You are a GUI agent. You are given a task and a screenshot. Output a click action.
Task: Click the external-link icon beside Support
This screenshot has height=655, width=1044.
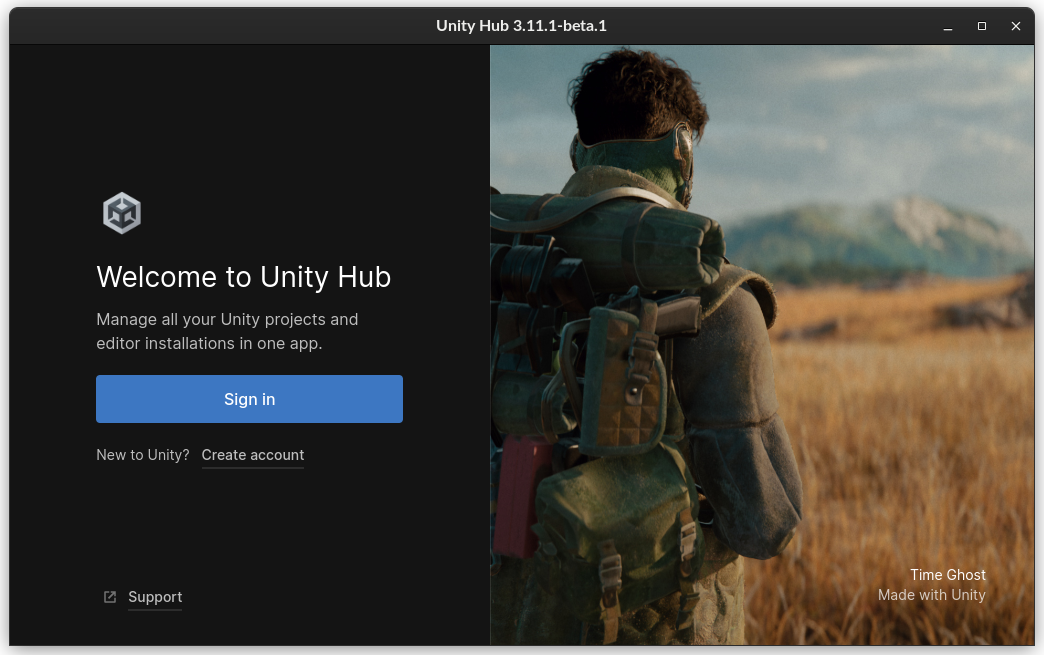tap(110, 597)
